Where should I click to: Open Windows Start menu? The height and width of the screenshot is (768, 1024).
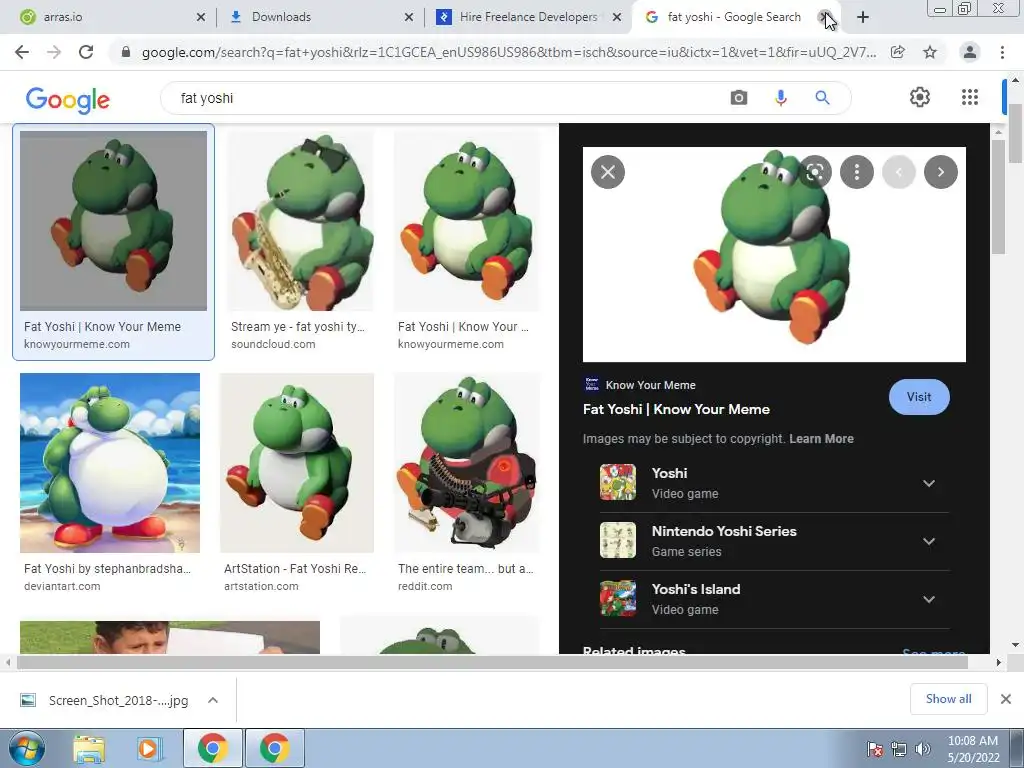click(x=26, y=748)
